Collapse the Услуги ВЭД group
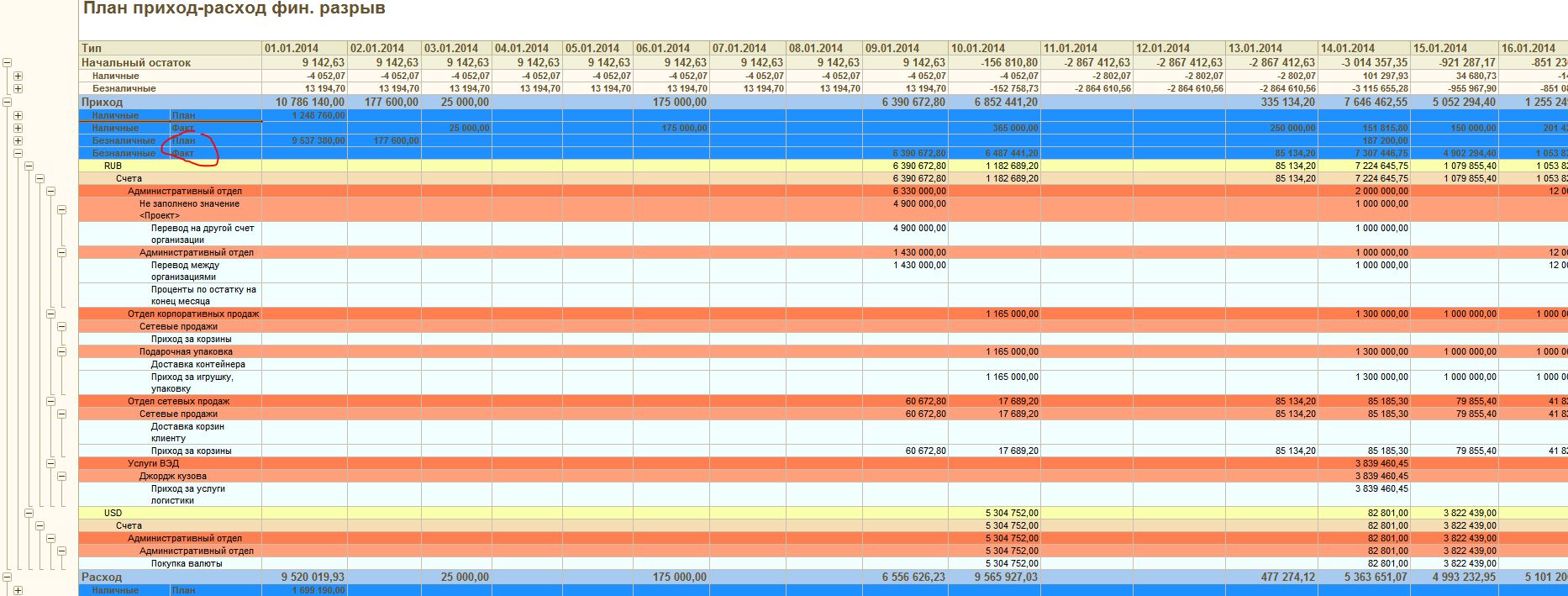The width and height of the screenshot is (1568, 596). (50, 463)
